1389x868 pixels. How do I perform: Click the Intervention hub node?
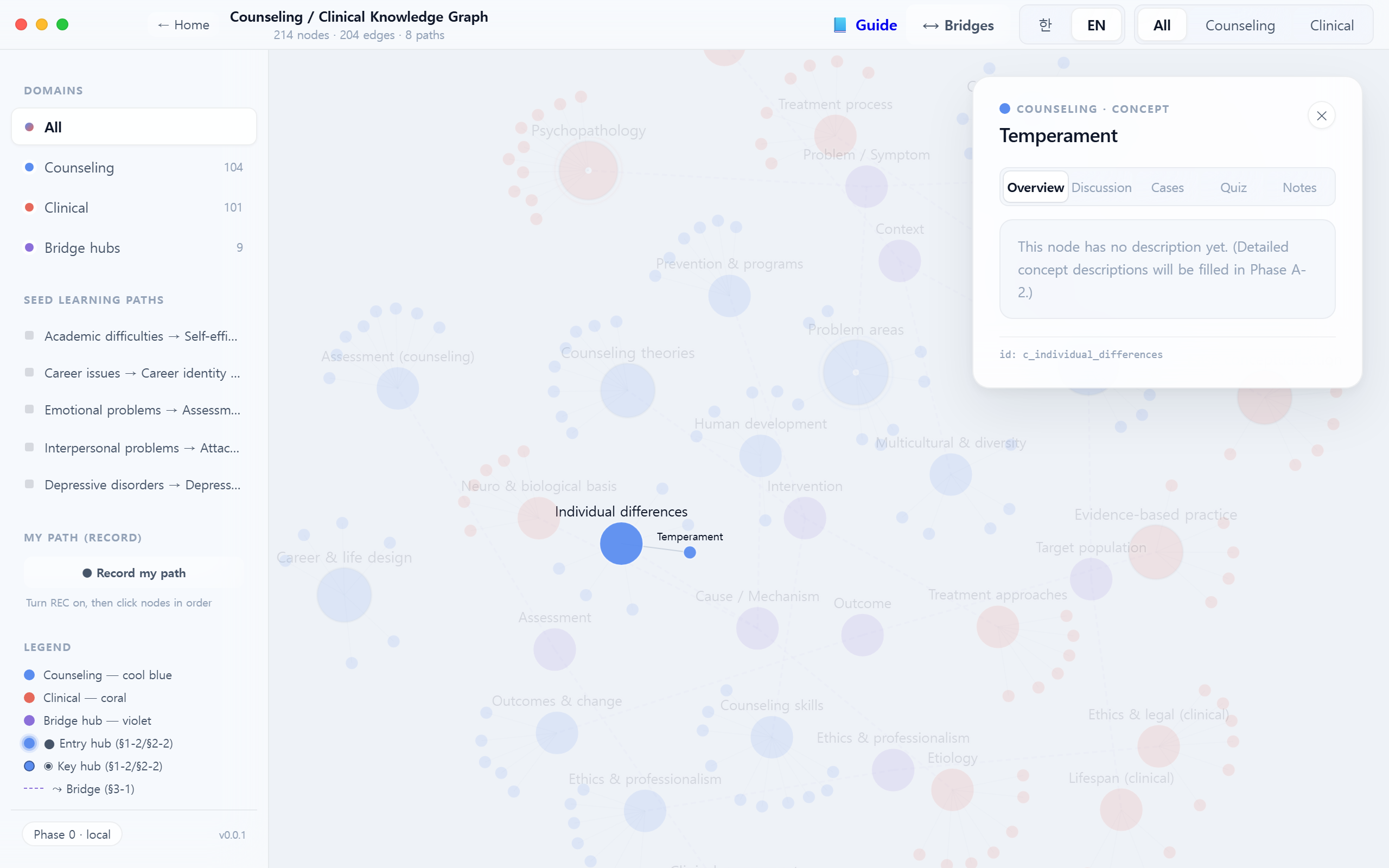[x=805, y=518]
